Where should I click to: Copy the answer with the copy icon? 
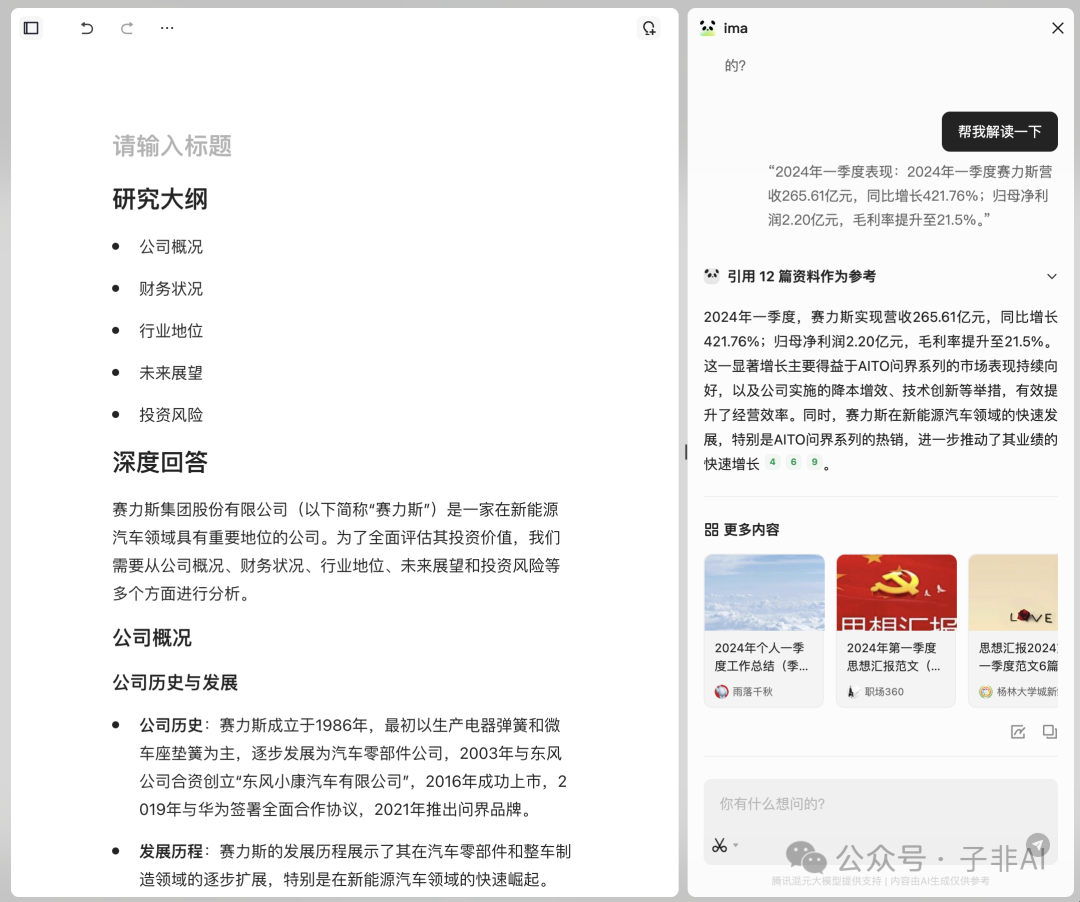(x=1049, y=732)
